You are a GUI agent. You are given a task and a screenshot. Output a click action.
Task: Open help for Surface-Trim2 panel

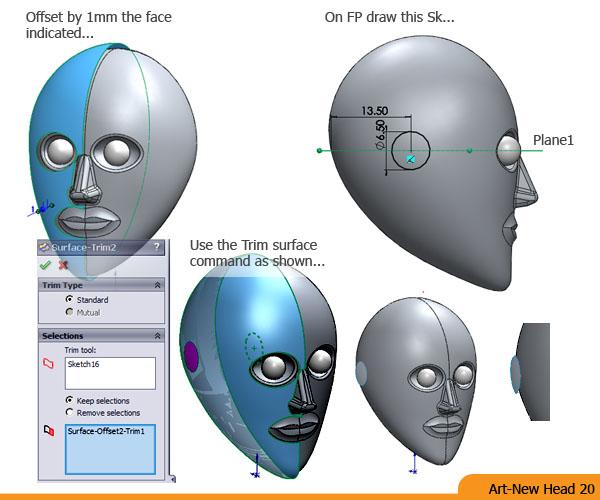coord(157,247)
